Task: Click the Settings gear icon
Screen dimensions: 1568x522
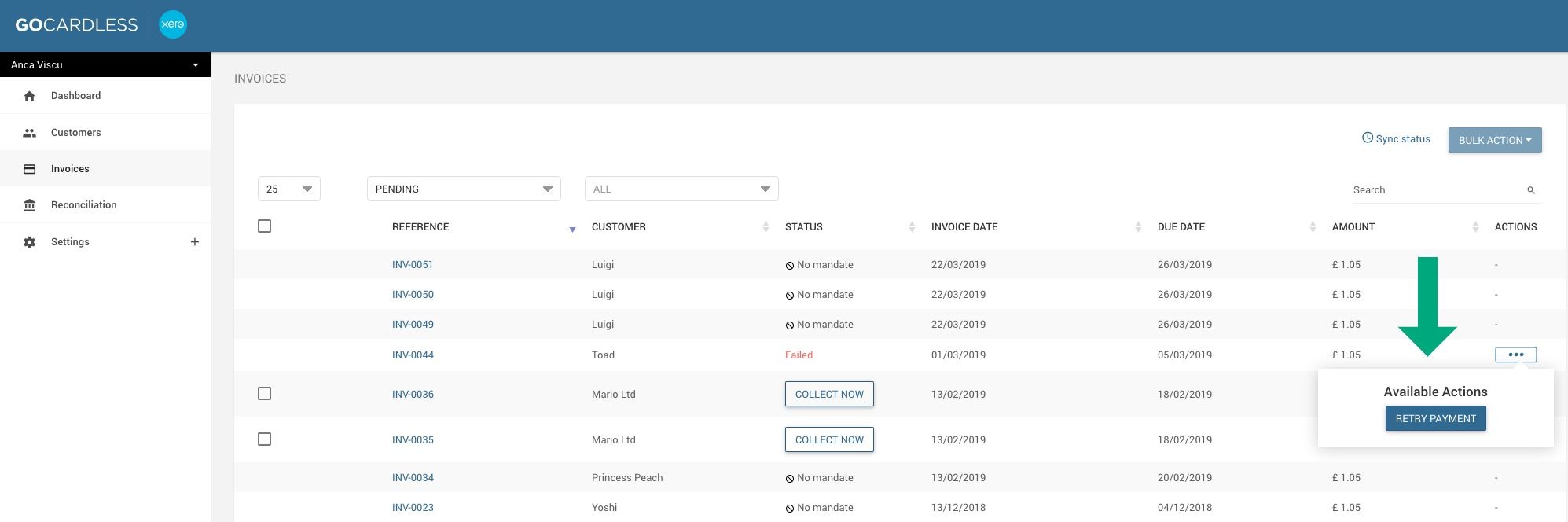Action: coord(30,242)
